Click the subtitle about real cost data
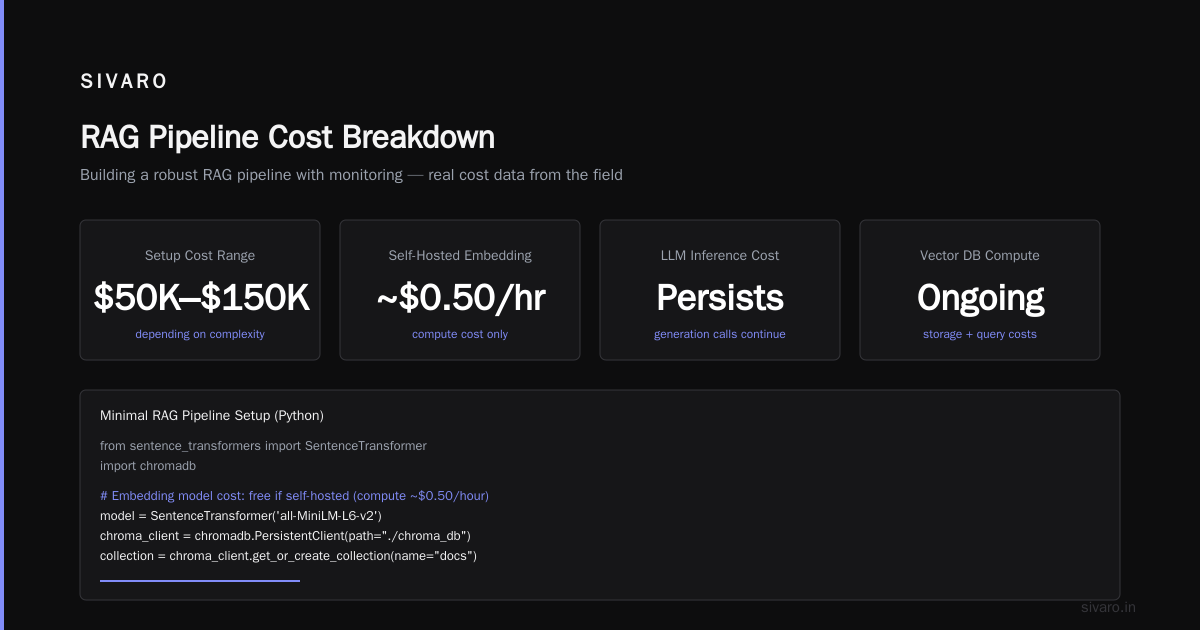The width and height of the screenshot is (1200, 630). coord(351,175)
